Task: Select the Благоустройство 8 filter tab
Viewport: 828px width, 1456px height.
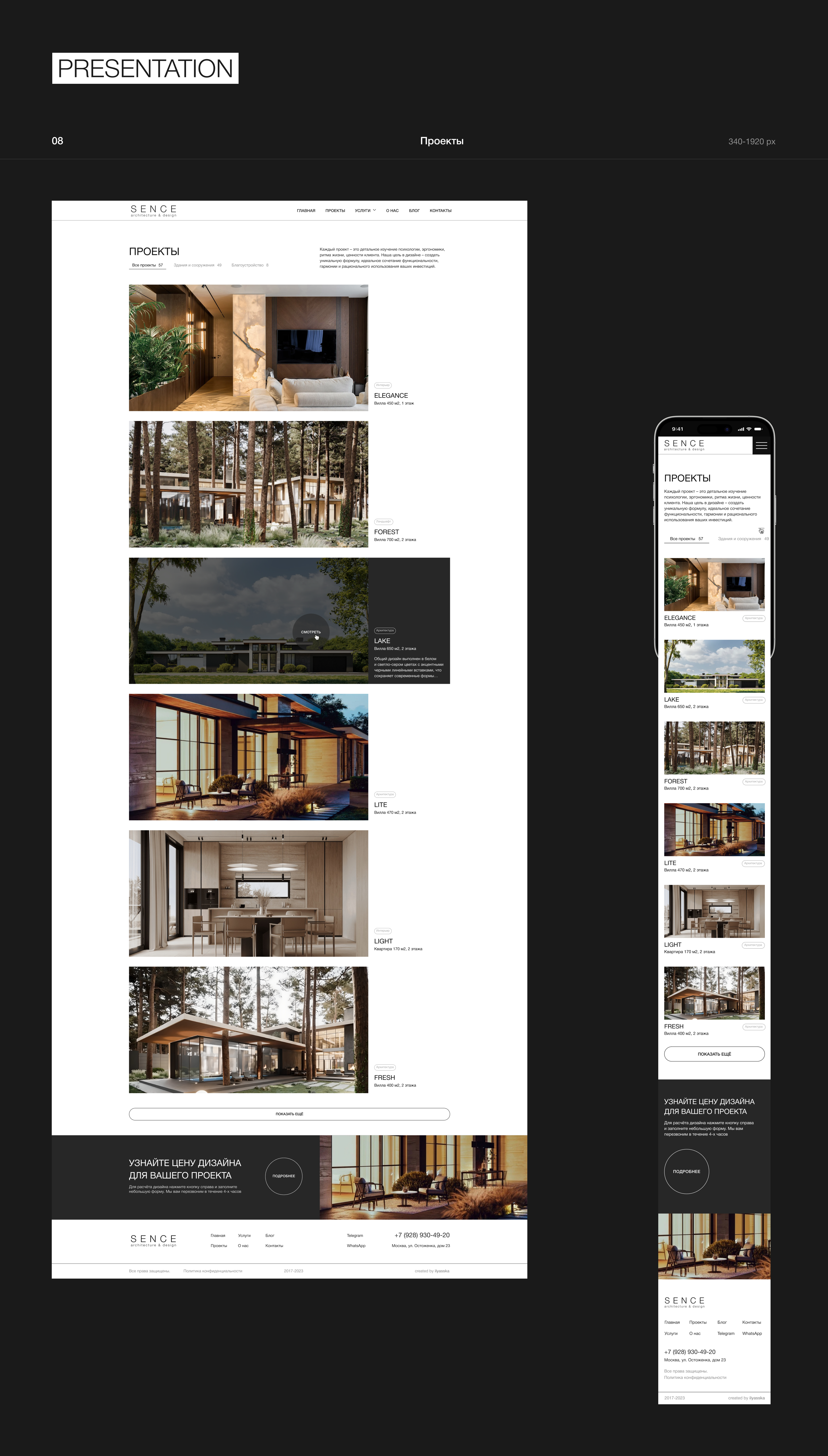Action: pyautogui.click(x=250, y=265)
